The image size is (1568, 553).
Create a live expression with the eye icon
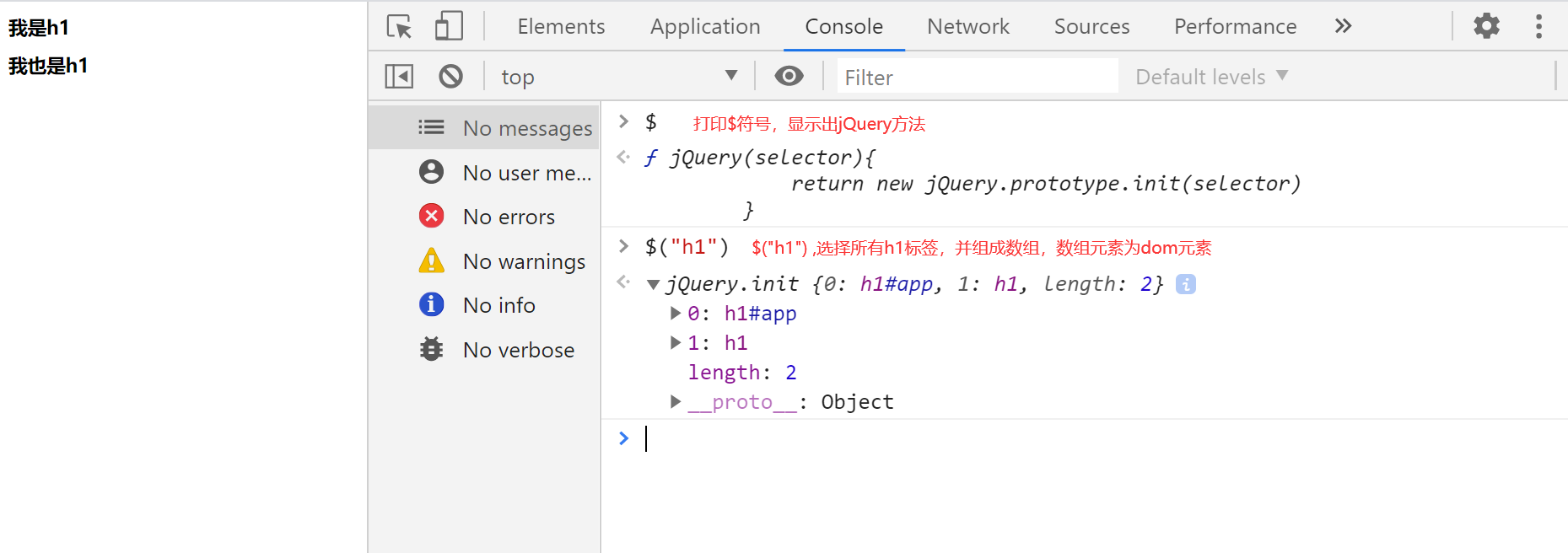(789, 76)
